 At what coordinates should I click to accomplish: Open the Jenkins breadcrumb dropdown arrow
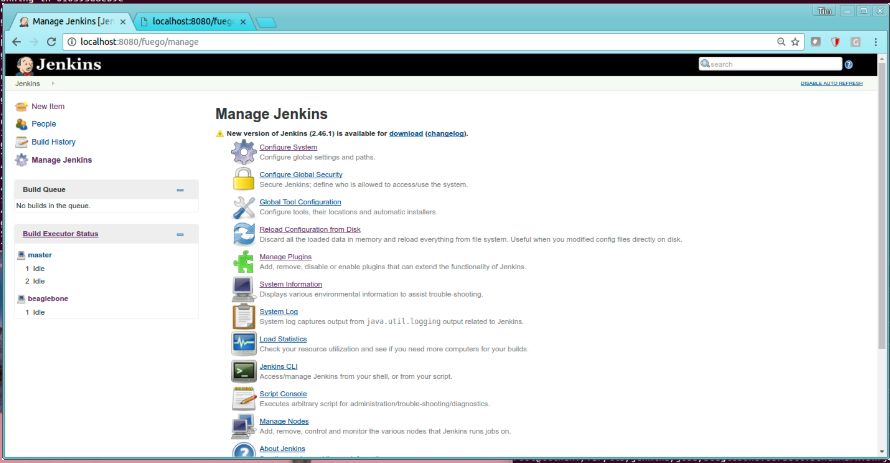[x=53, y=83]
